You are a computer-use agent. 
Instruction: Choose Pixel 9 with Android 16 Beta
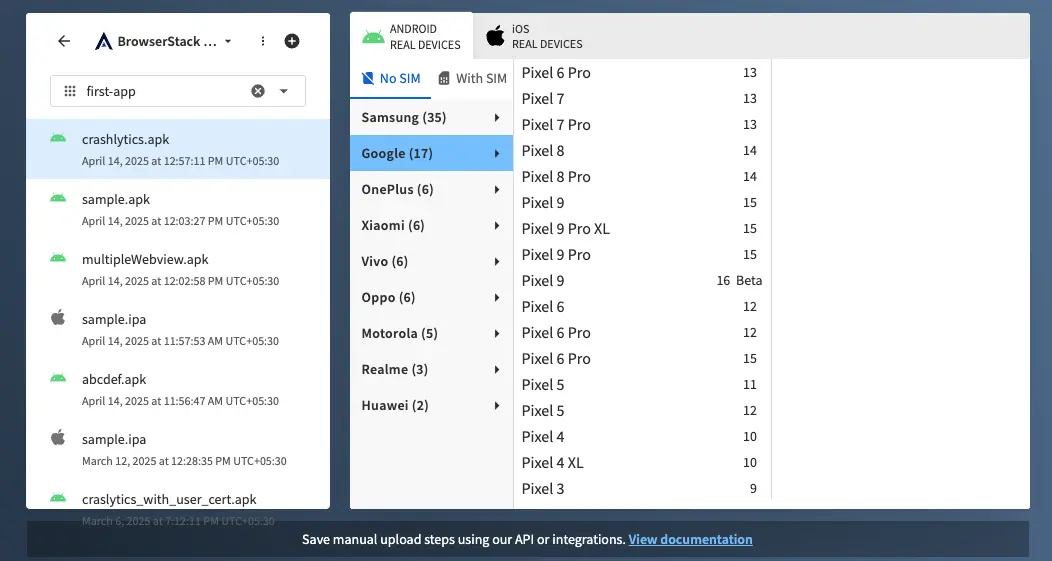tap(640, 281)
